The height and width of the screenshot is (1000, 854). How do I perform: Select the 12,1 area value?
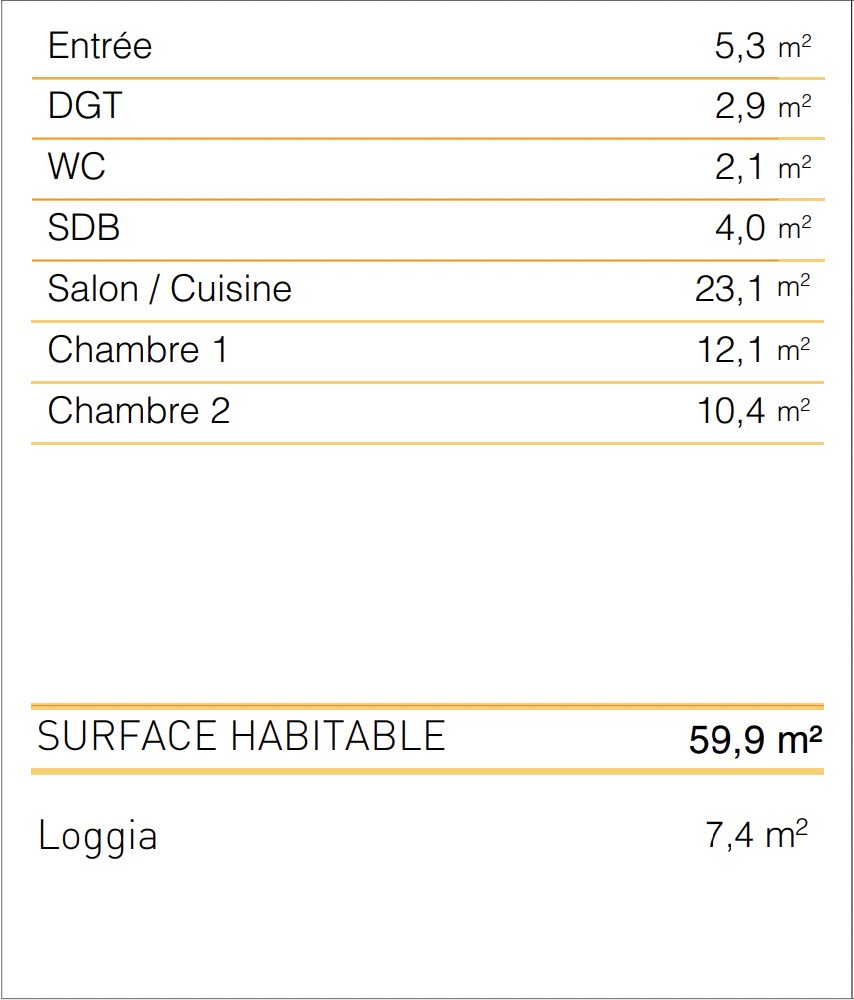[x=730, y=350]
